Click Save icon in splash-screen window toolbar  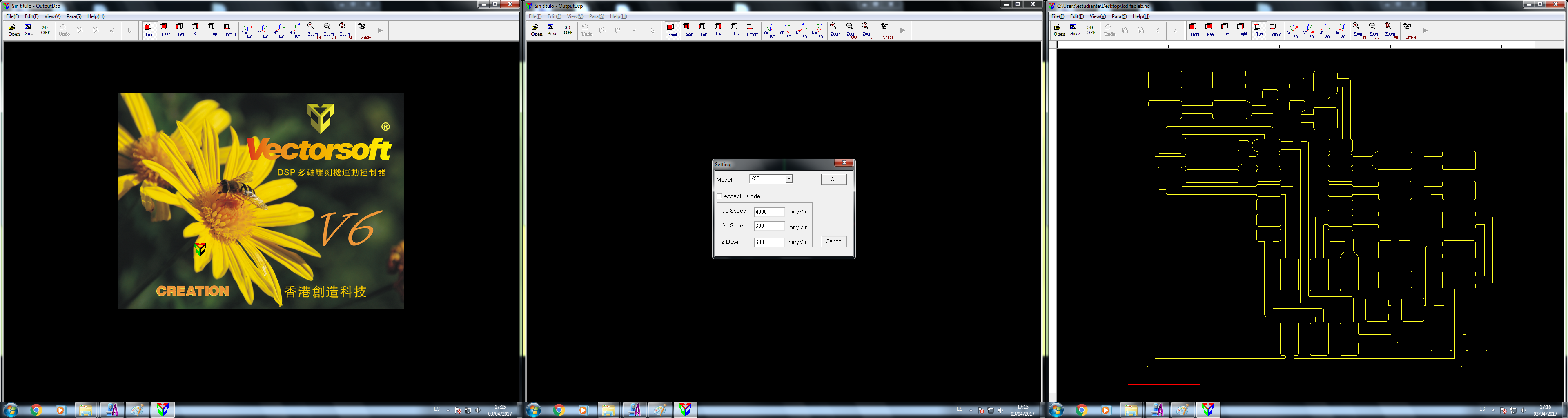click(x=29, y=30)
